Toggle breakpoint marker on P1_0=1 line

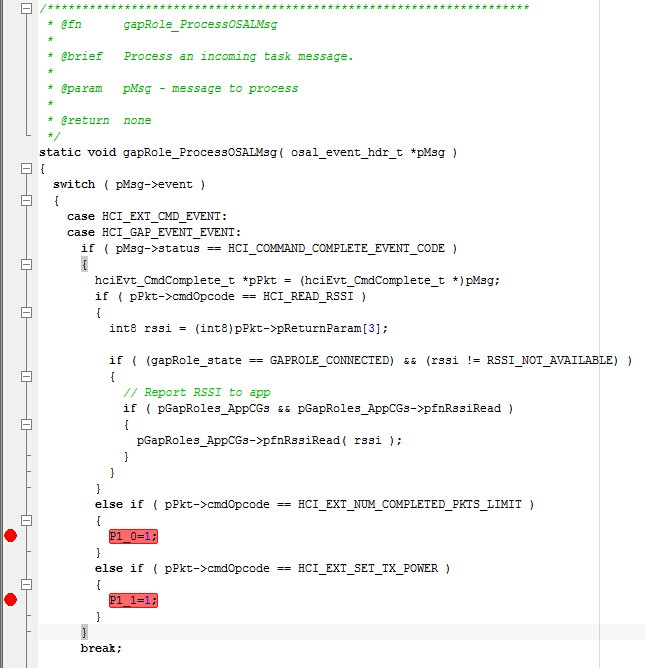[10, 536]
